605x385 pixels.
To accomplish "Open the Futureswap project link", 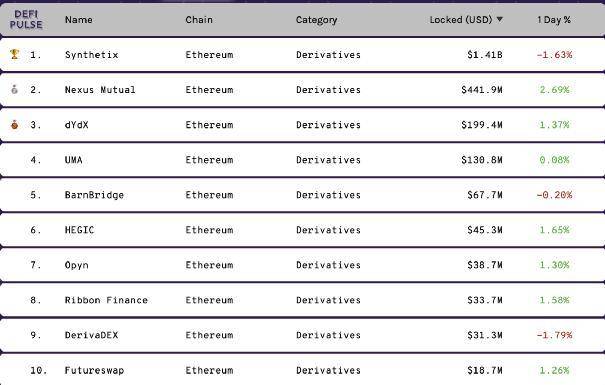I will [x=94, y=370].
